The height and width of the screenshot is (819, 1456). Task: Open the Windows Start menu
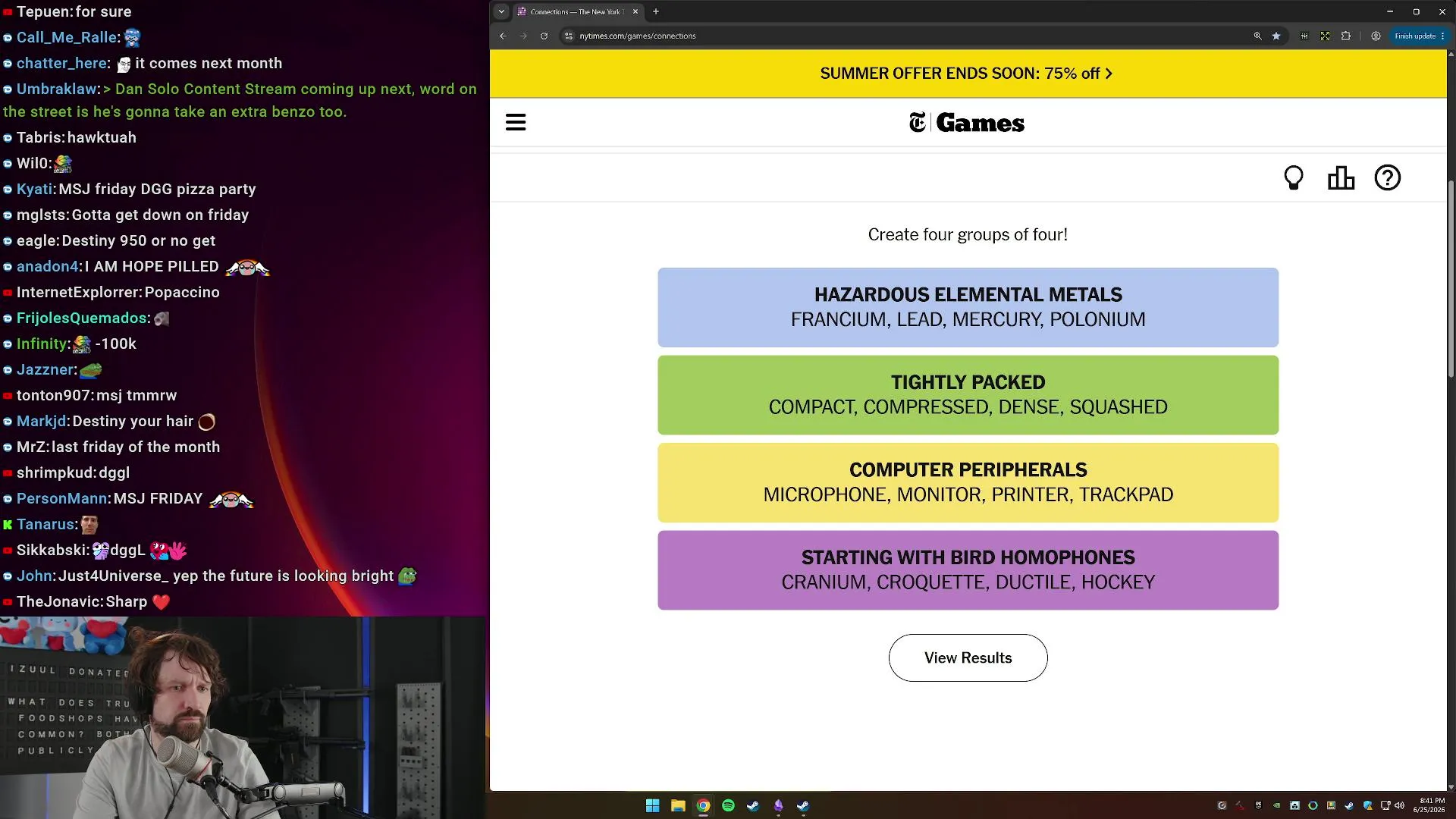652,805
